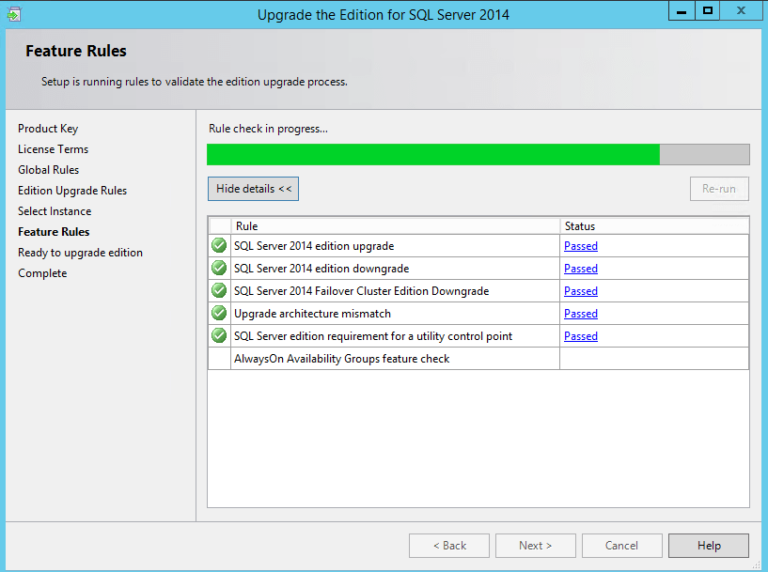Select the Complete step

point(42,273)
